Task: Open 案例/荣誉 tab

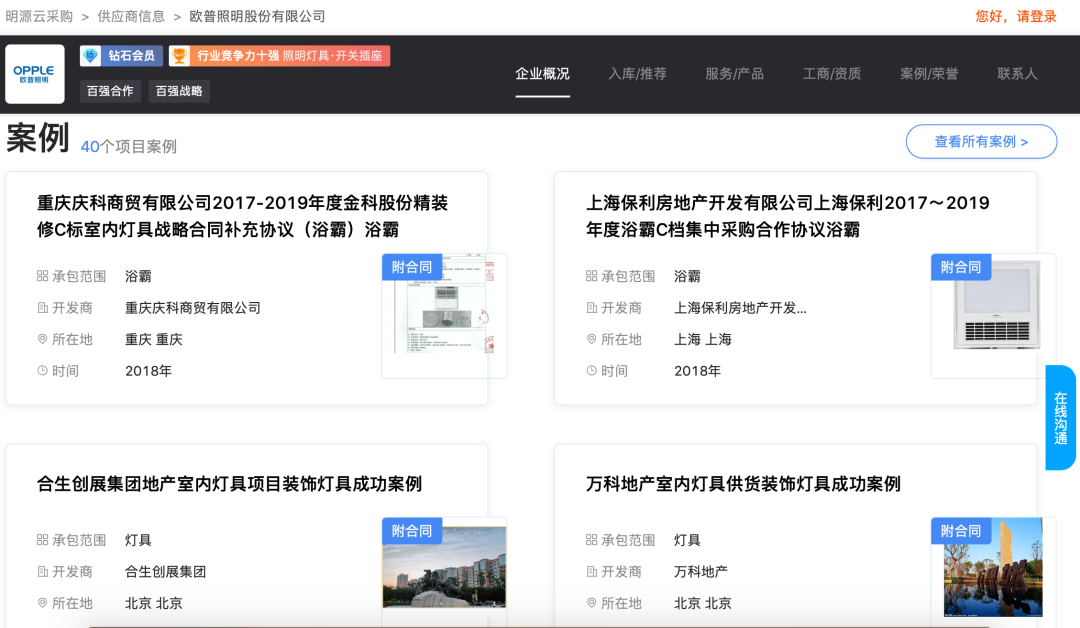Action: (928, 74)
